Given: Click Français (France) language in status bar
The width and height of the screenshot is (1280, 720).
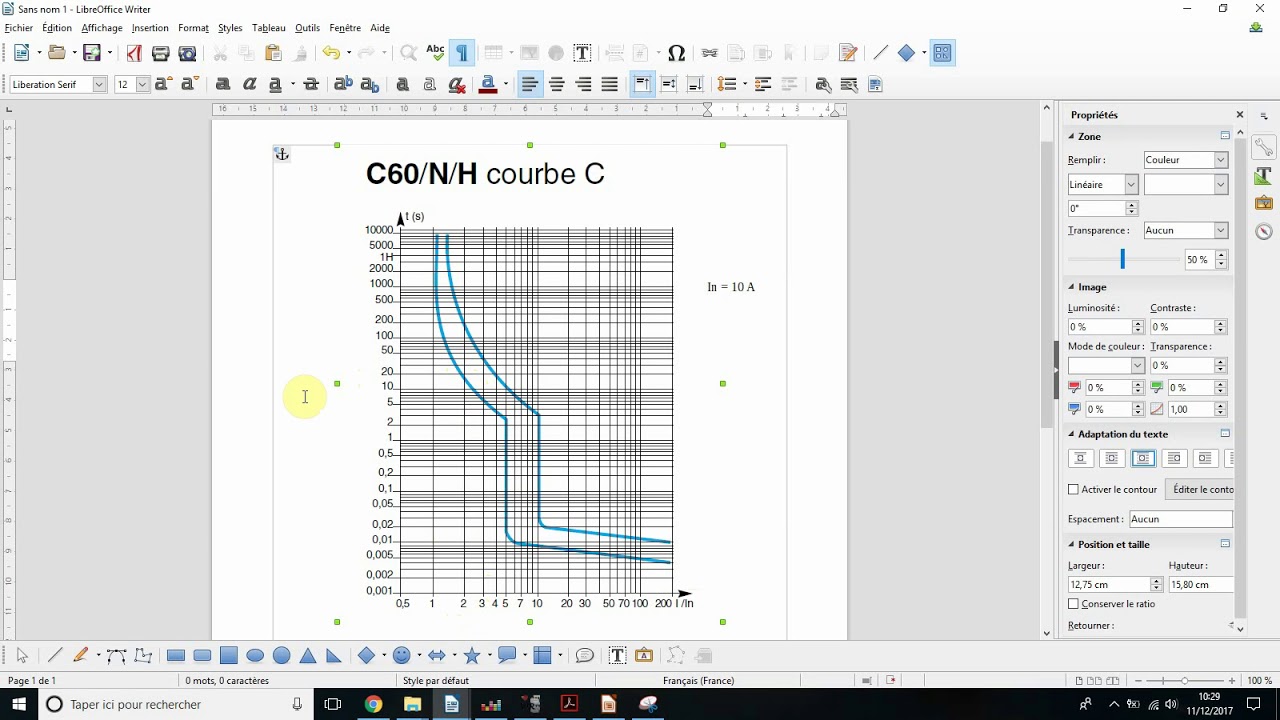Looking at the screenshot, I should (698, 681).
